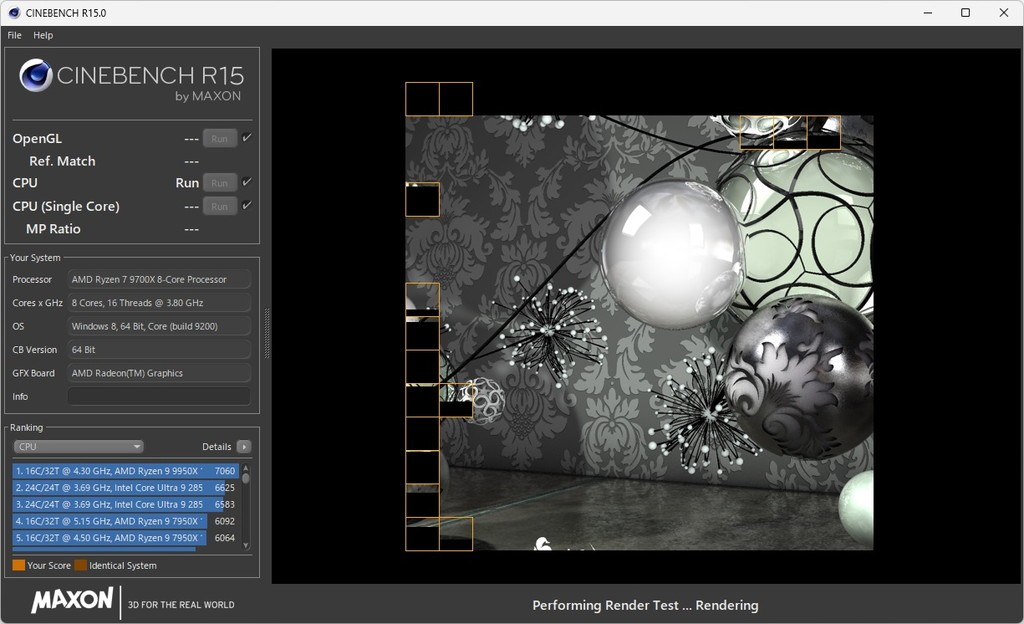Click the ranking list scroll-up arrow

click(246, 467)
